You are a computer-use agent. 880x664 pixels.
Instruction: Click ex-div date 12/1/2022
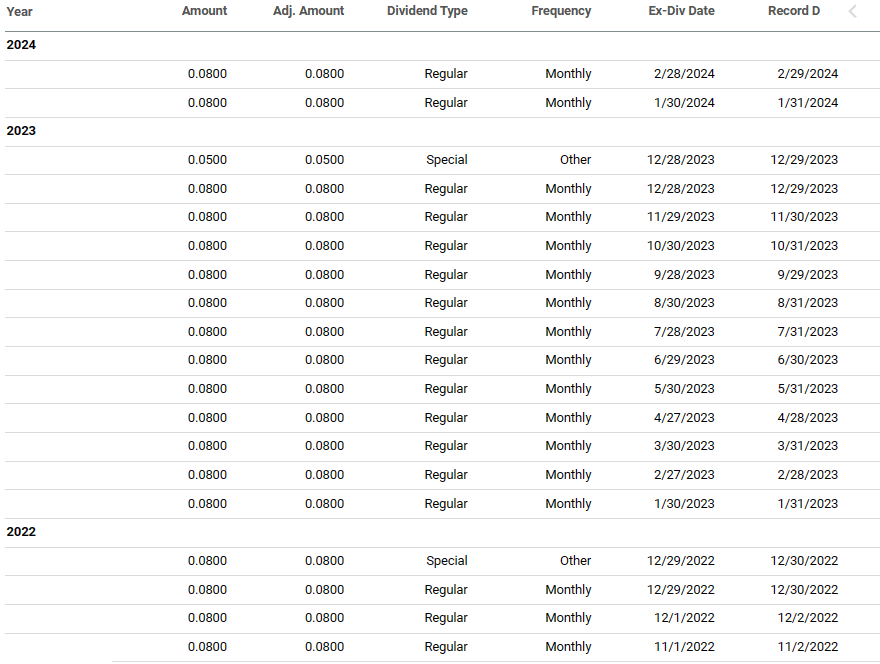pos(684,618)
